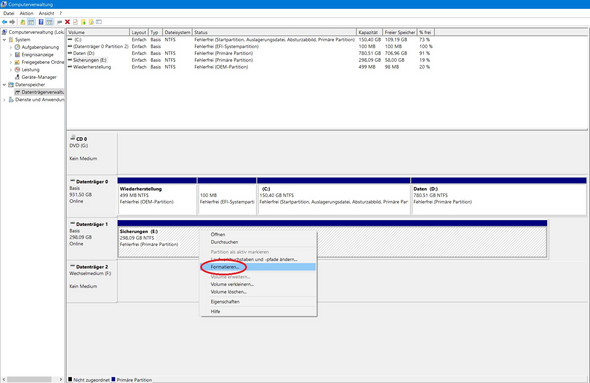Sort by Volume column header
Screen dimensions: 590x383
tap(98, 32)
